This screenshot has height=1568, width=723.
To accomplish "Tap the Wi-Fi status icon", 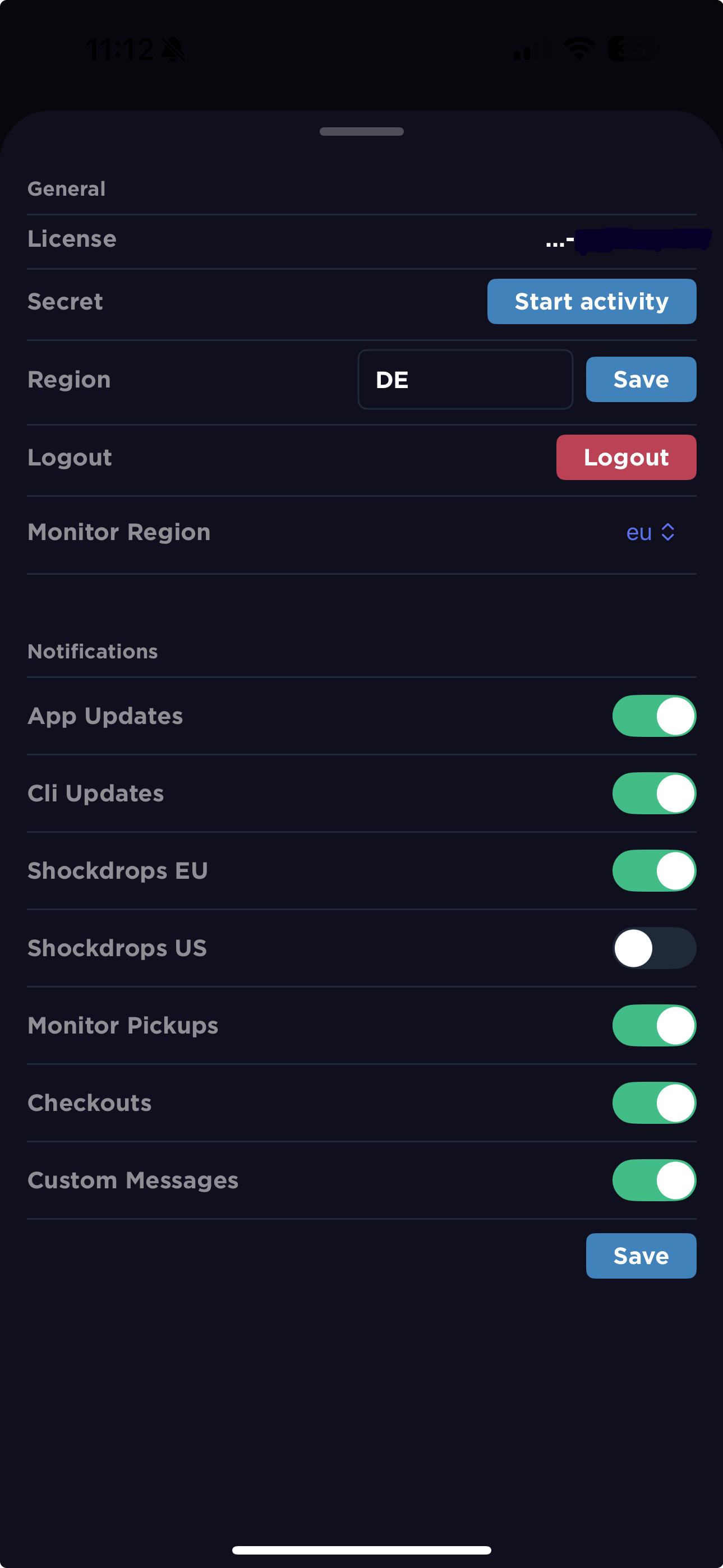I will coord(579,49).
